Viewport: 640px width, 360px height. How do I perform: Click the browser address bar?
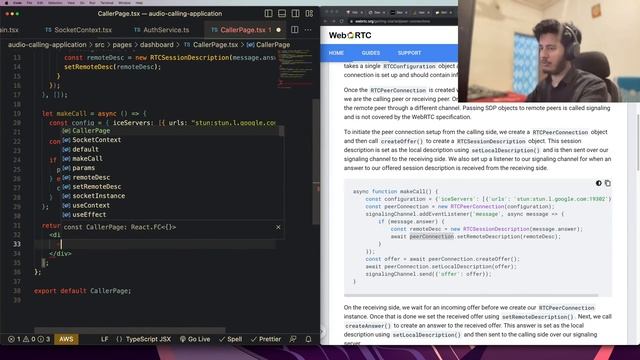(392, 21)
